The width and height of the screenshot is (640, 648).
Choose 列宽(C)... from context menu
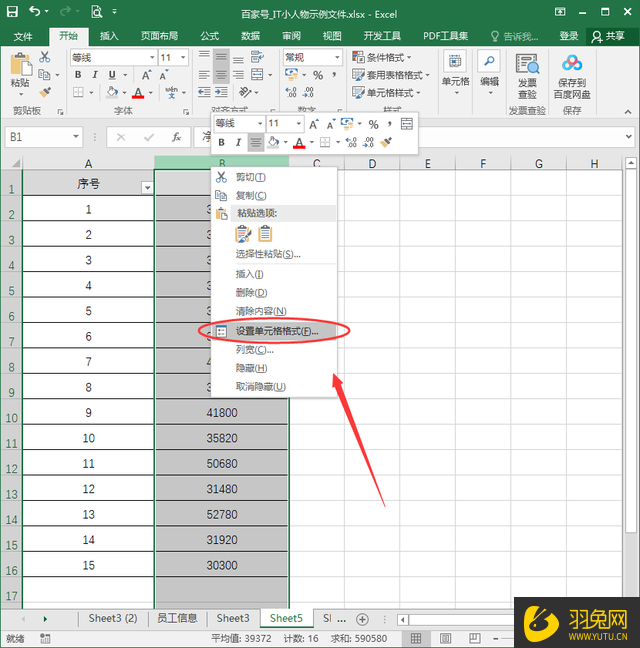coord(274,350)
